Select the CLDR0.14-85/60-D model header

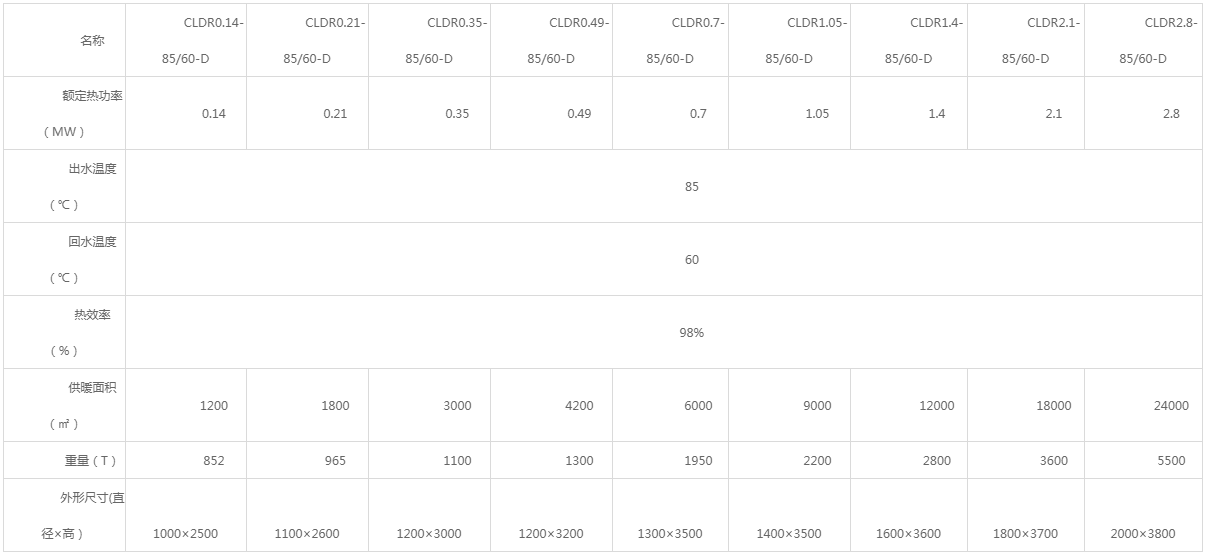click(x=186, y=41)
